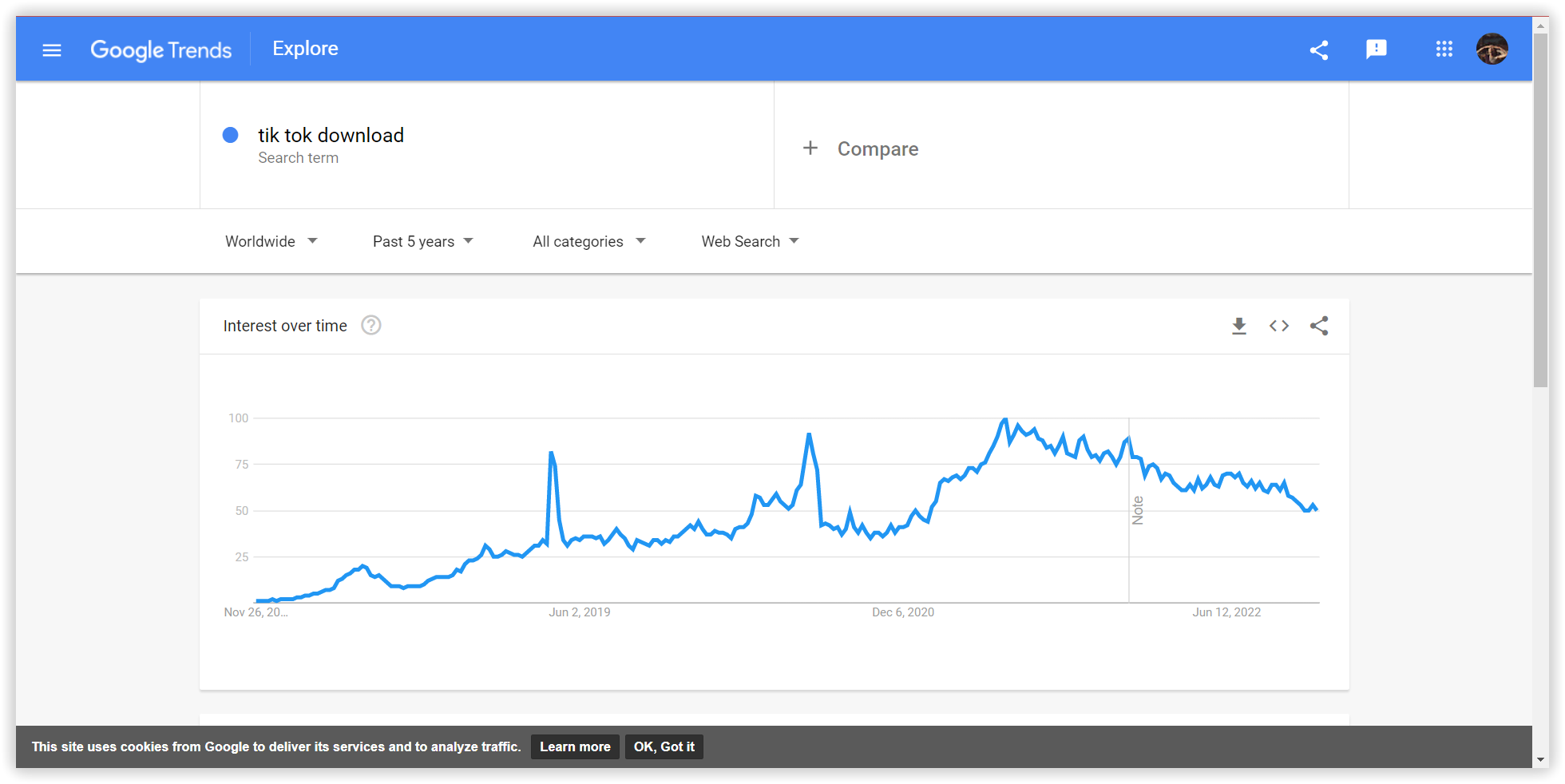Open the Past 5 years time dropdown
Image resolution: width=1565 pixels, height=784 pixels.
pos(423,241)
